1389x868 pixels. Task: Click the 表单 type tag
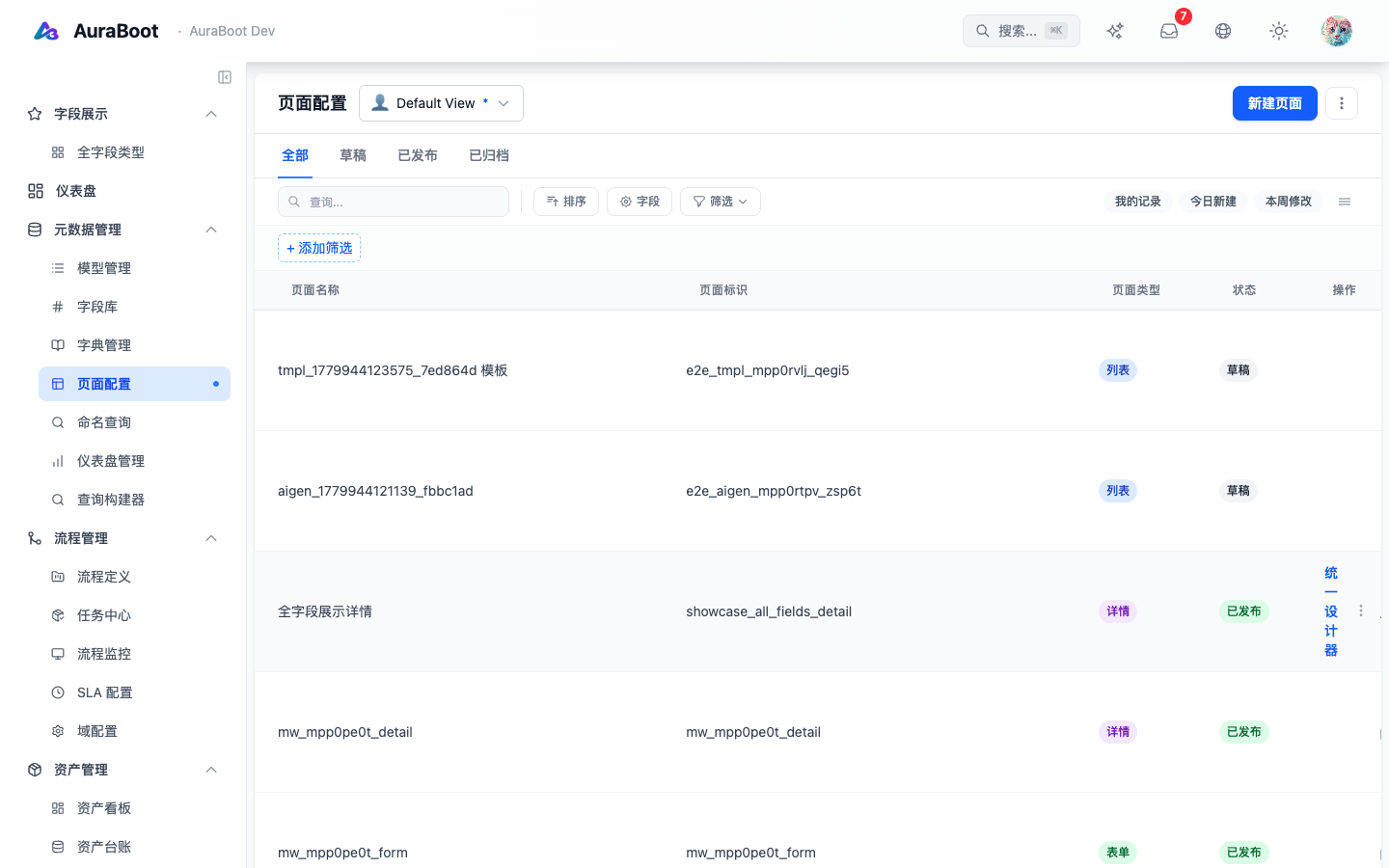[1118, 853]
